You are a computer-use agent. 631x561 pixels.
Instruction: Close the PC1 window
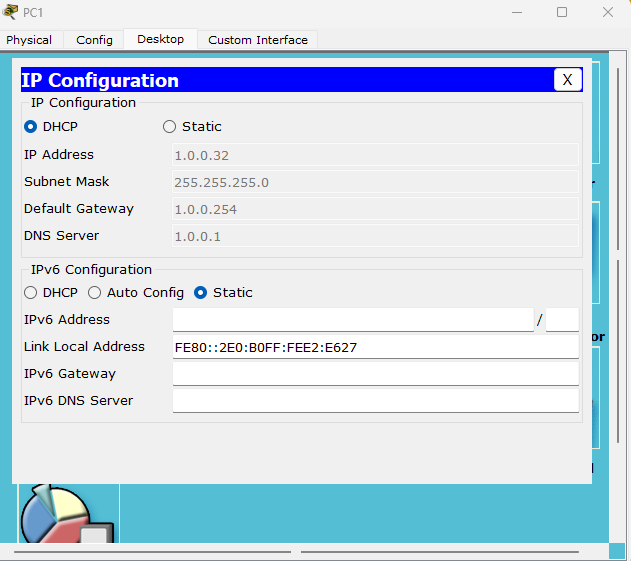point(608,12)
